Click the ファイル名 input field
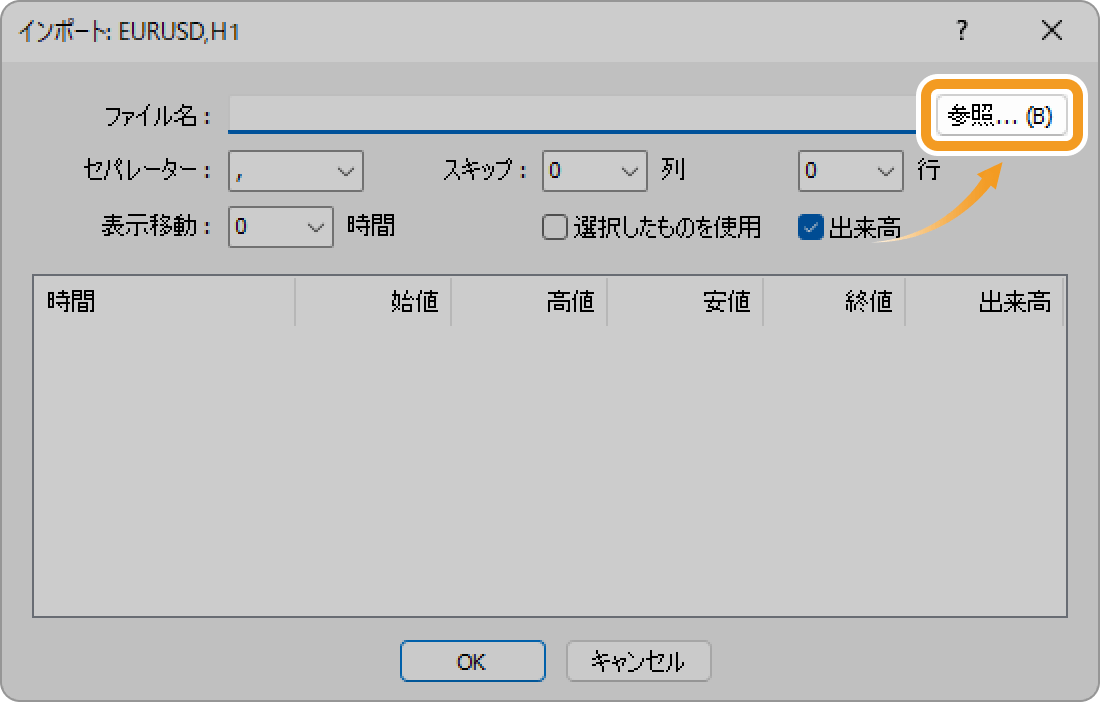This screenshot has width=1100, height=702. point(572,114)
